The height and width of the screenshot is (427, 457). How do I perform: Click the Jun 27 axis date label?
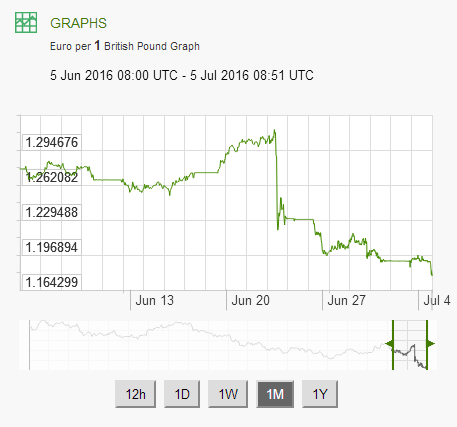(x=346, y=301)
